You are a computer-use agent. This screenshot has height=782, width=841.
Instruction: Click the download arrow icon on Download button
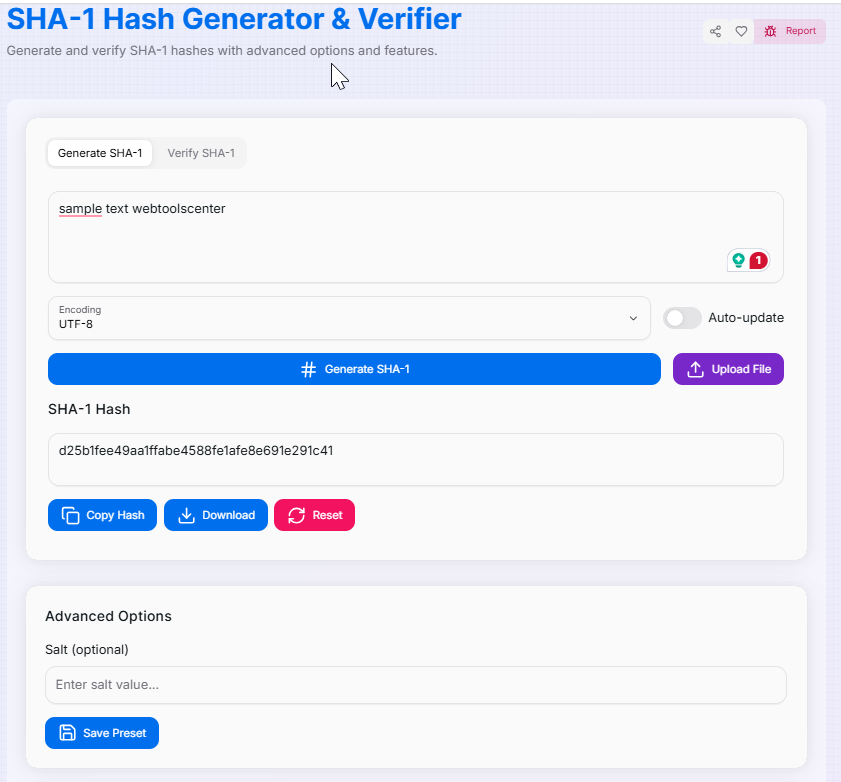pyautogui.click(x=185, y=515)
